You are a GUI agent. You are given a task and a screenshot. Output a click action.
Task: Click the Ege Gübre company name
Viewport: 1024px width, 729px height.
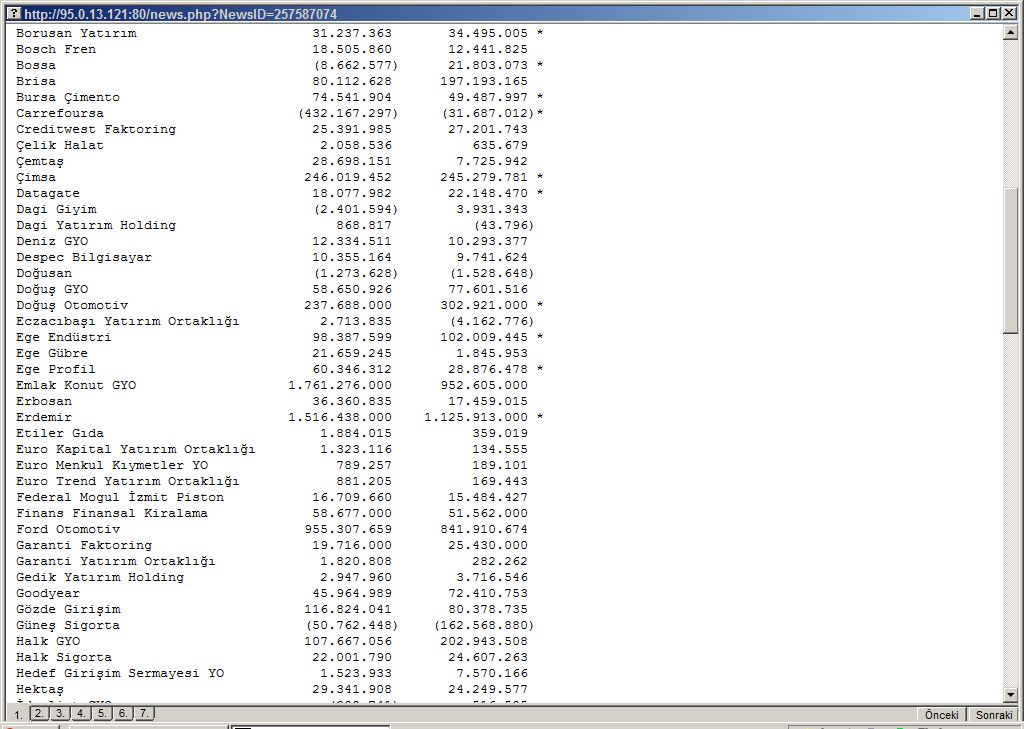[x=52, y=353]
